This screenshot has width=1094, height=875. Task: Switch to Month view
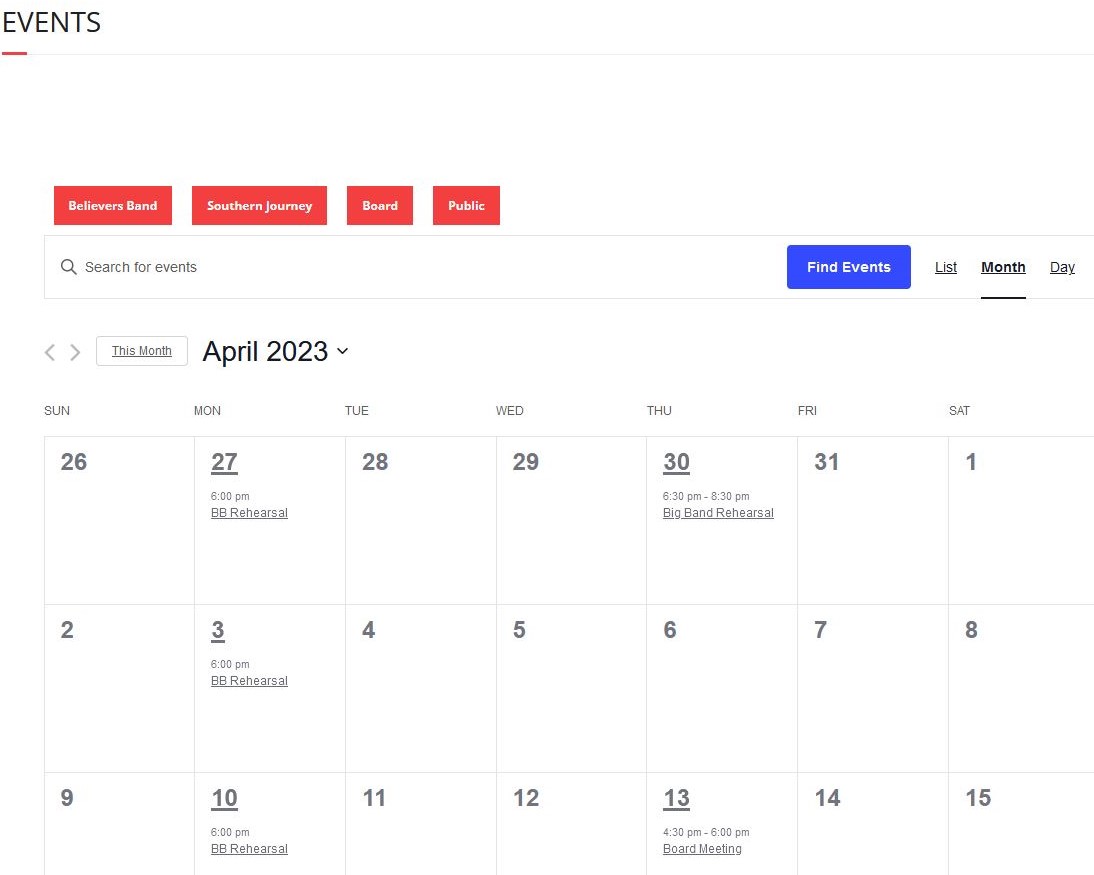(1003, 267)
